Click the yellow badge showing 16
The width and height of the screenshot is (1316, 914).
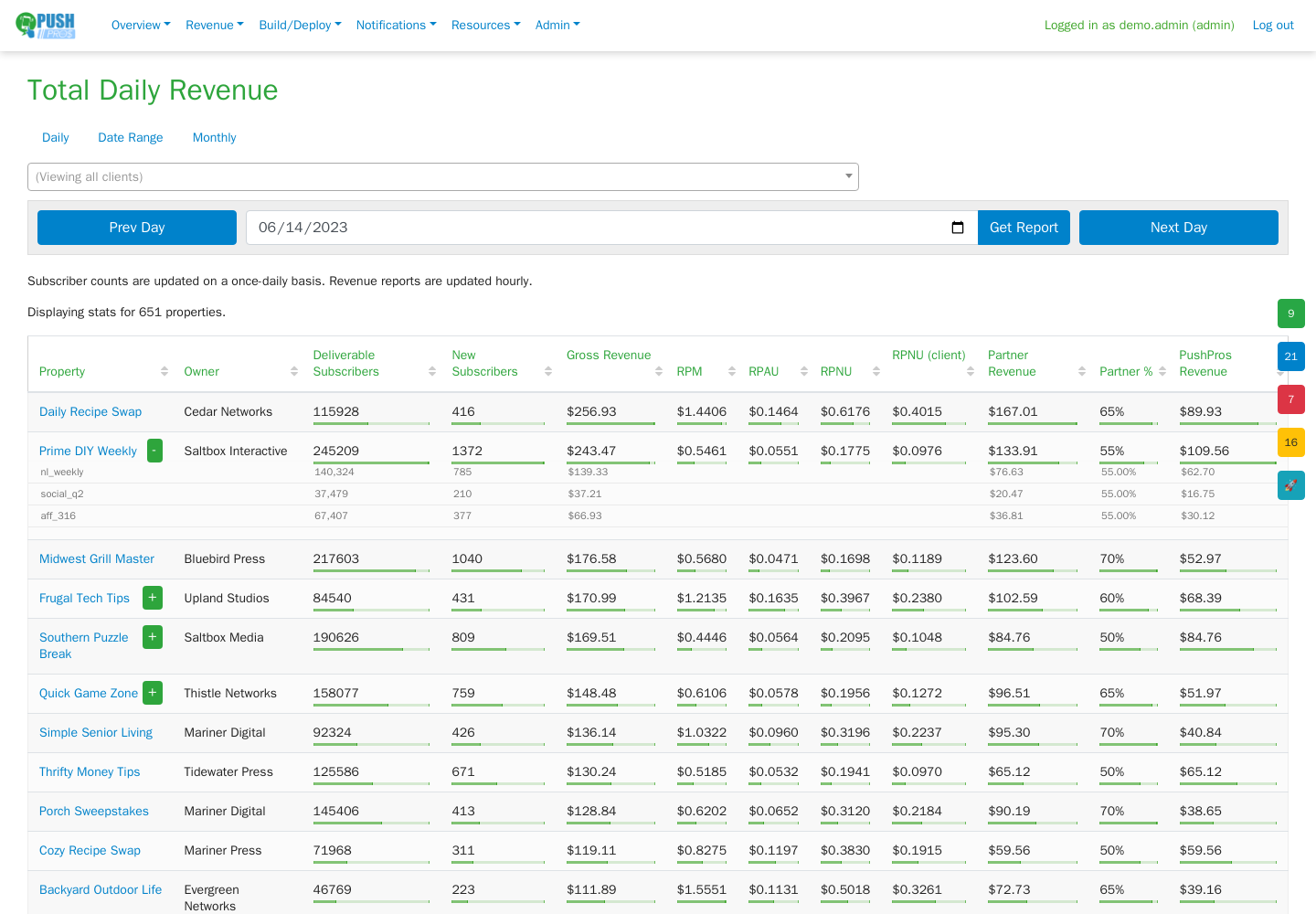pos(1290,442)
